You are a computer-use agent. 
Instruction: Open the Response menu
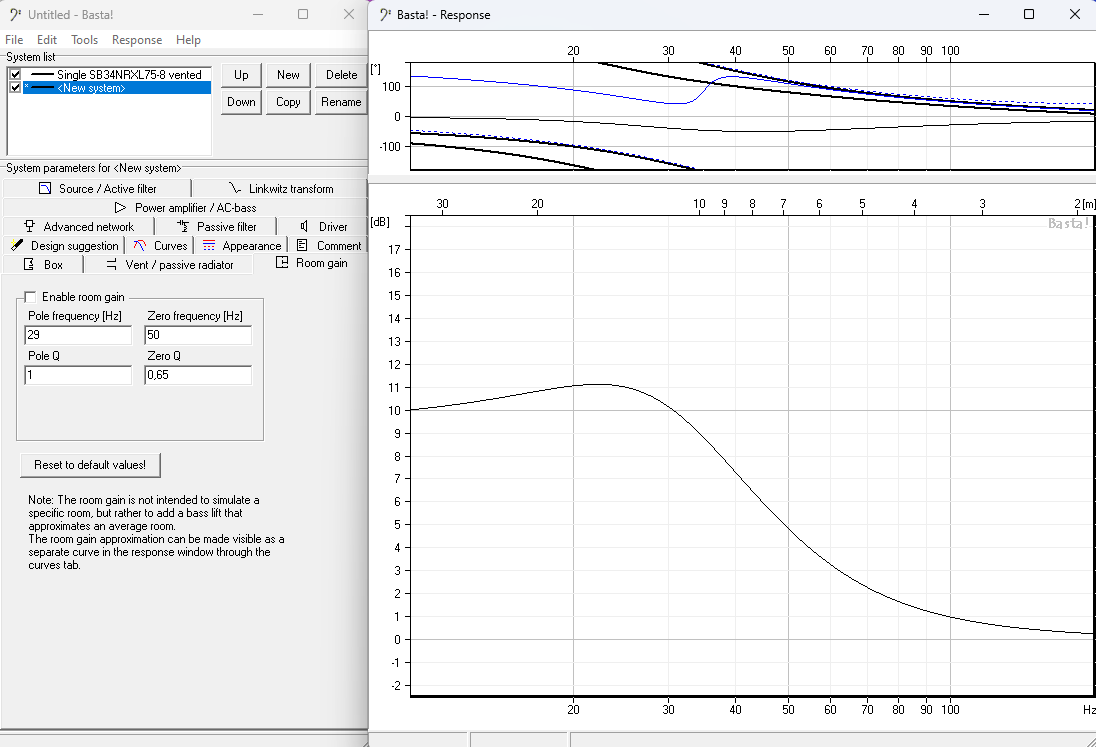click(x=137, y=40)
